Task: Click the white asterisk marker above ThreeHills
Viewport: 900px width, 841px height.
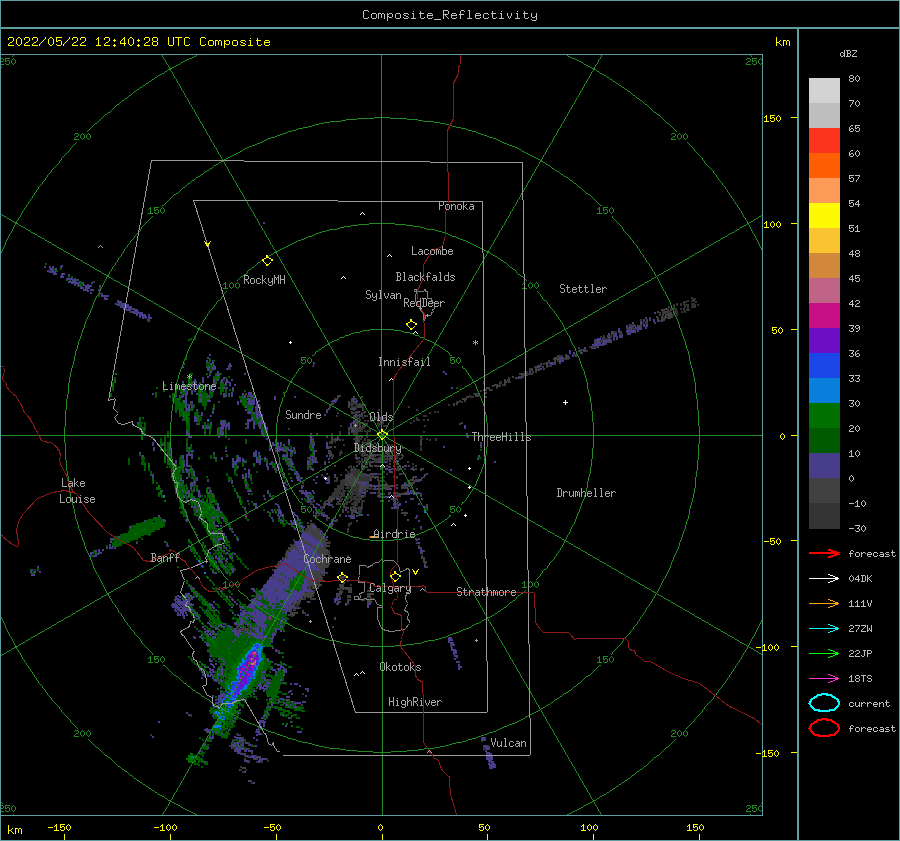Action: (x=475, y=343)
